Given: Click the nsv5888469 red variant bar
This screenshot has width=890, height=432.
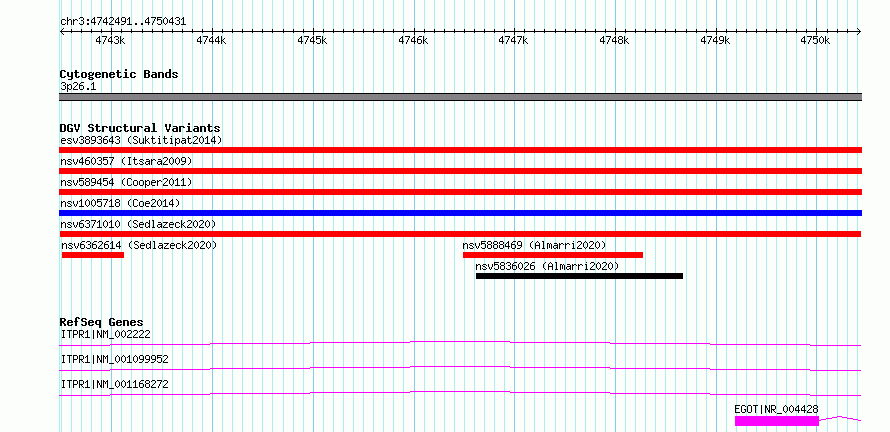Looking at the screenshot, I should 553,255.
